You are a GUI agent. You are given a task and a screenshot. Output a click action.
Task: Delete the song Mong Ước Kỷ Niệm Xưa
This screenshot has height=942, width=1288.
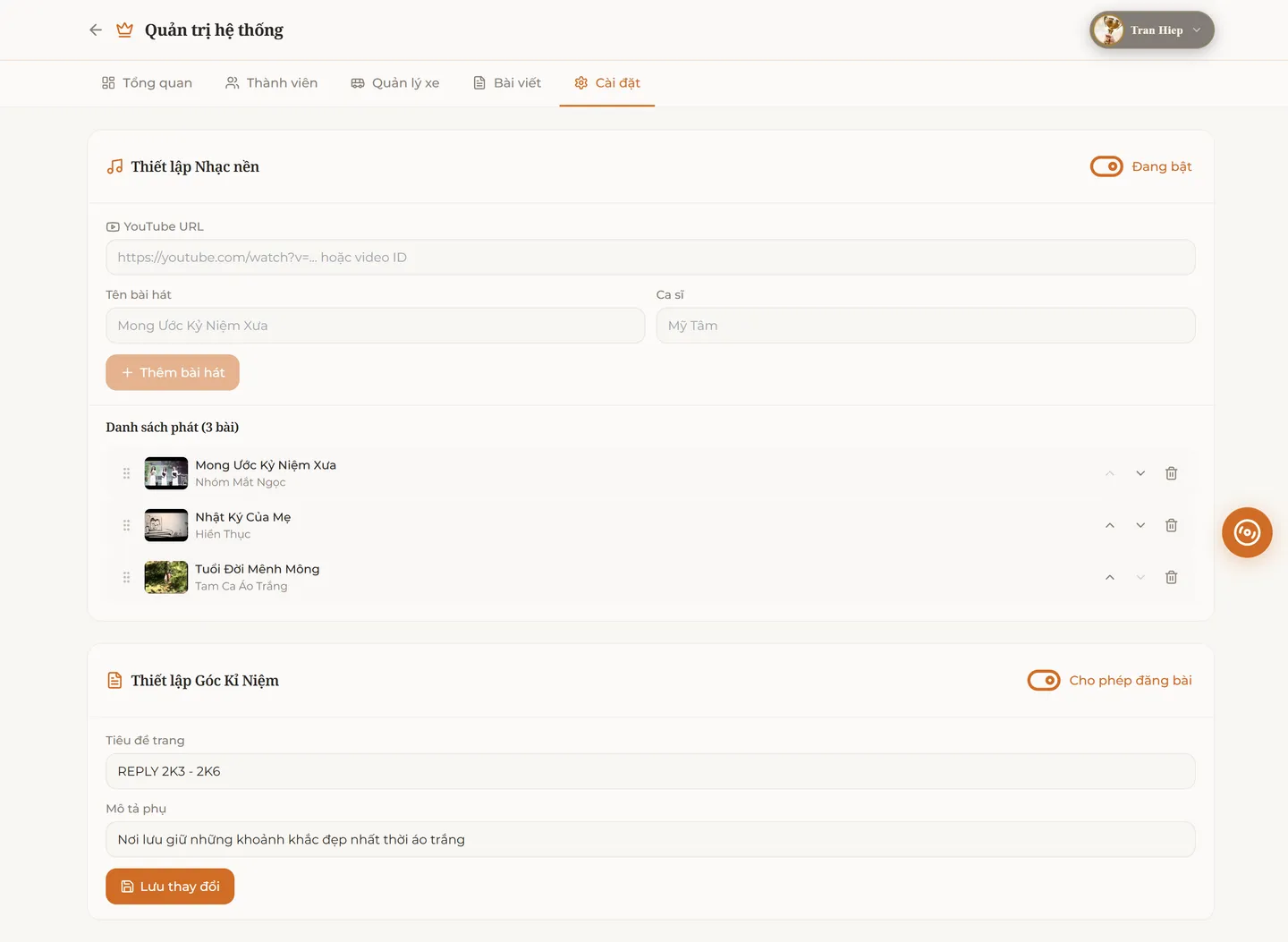1171,473
